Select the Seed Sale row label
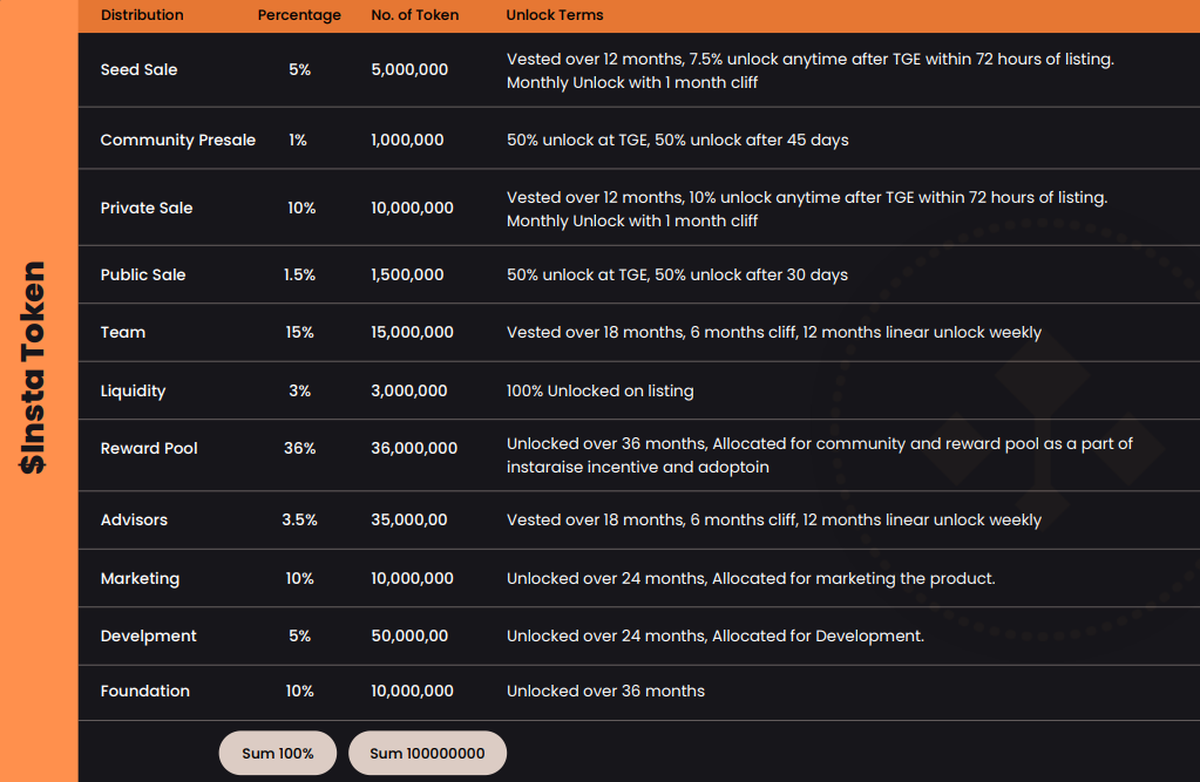1200x782 pixels. (x=139, y=70)
